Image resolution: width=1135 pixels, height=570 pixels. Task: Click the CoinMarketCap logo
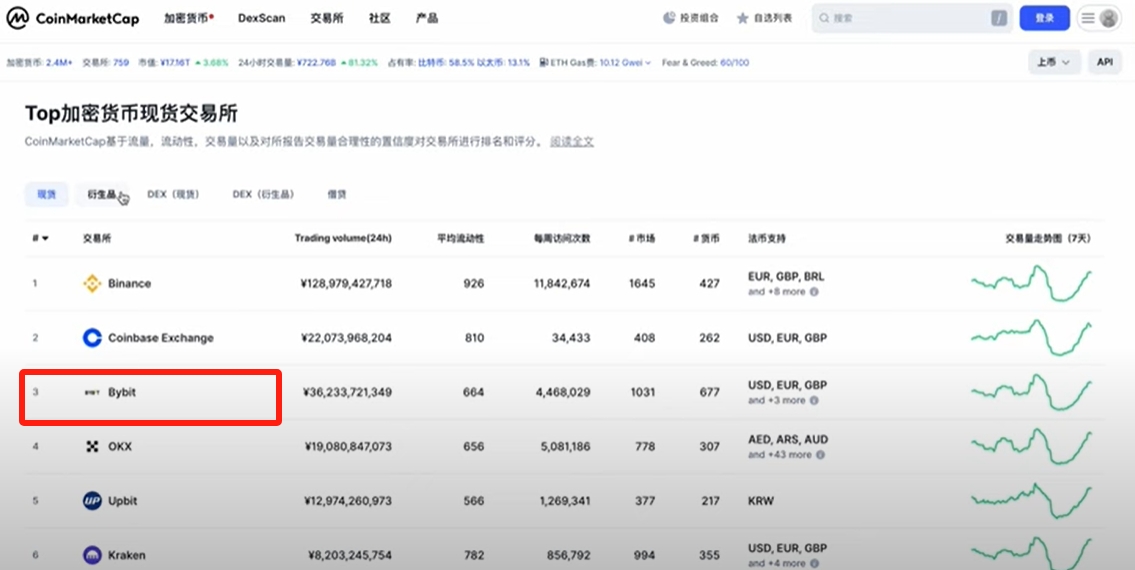click(72, 18)
